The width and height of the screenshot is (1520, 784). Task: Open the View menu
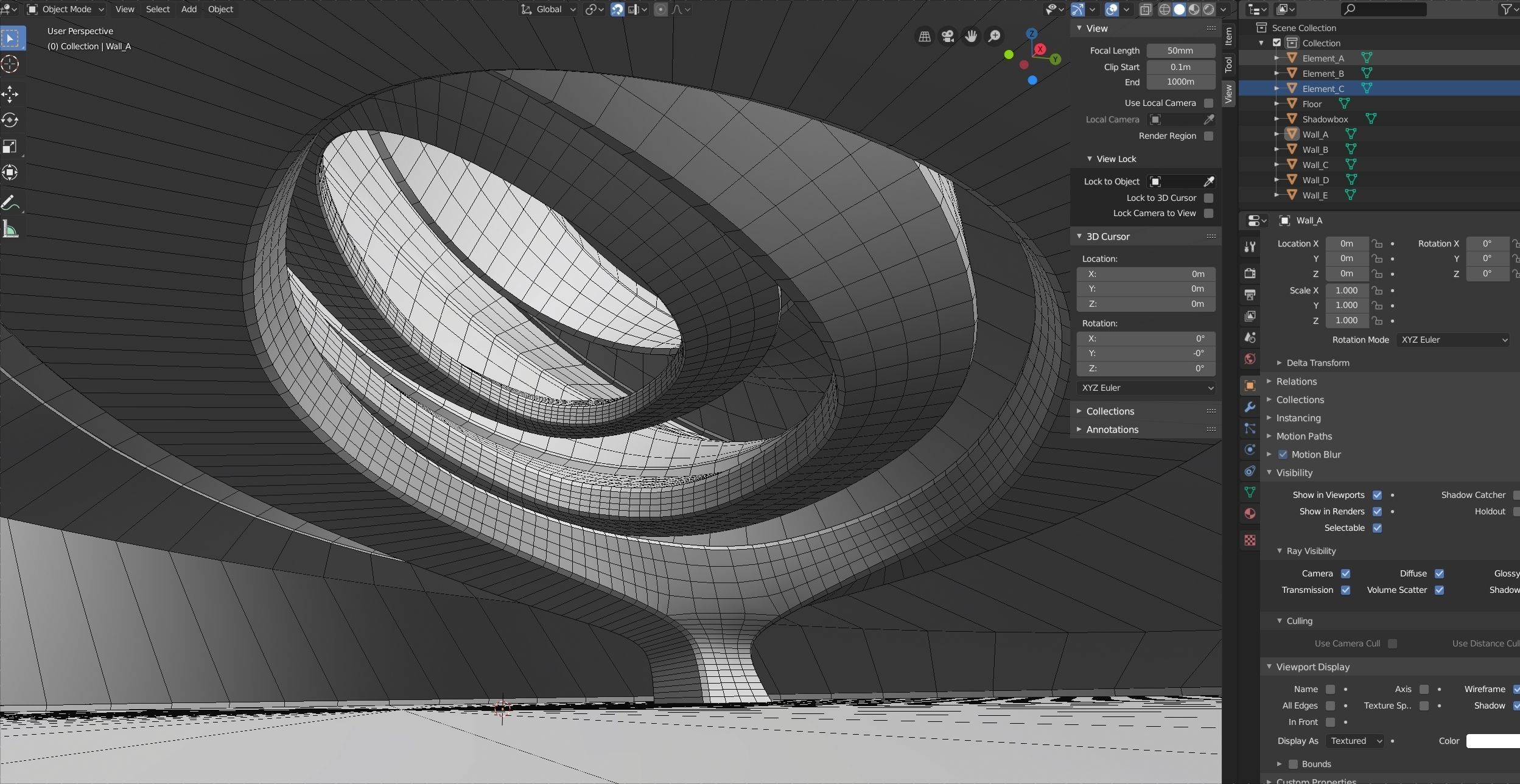tap(125, 9)
